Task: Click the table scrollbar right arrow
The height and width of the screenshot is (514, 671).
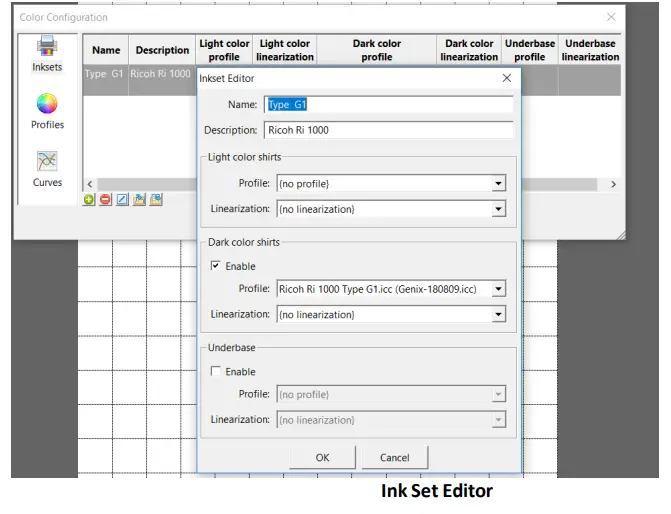Action: point(613,184)
